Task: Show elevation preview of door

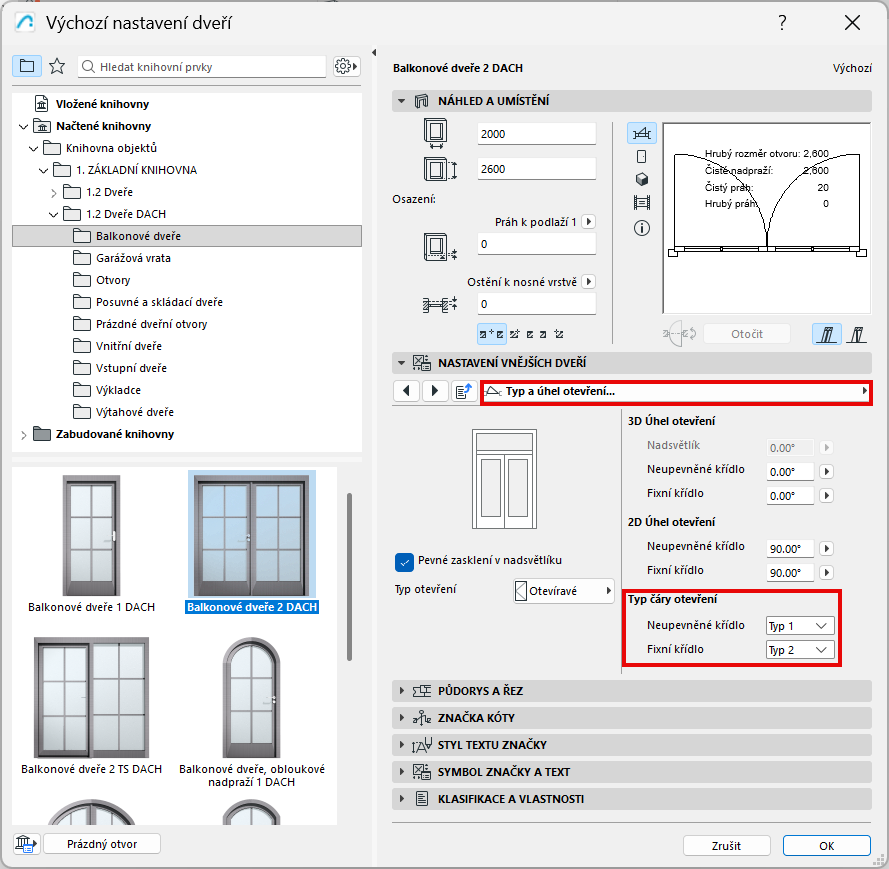Action: tap(642, 156)
